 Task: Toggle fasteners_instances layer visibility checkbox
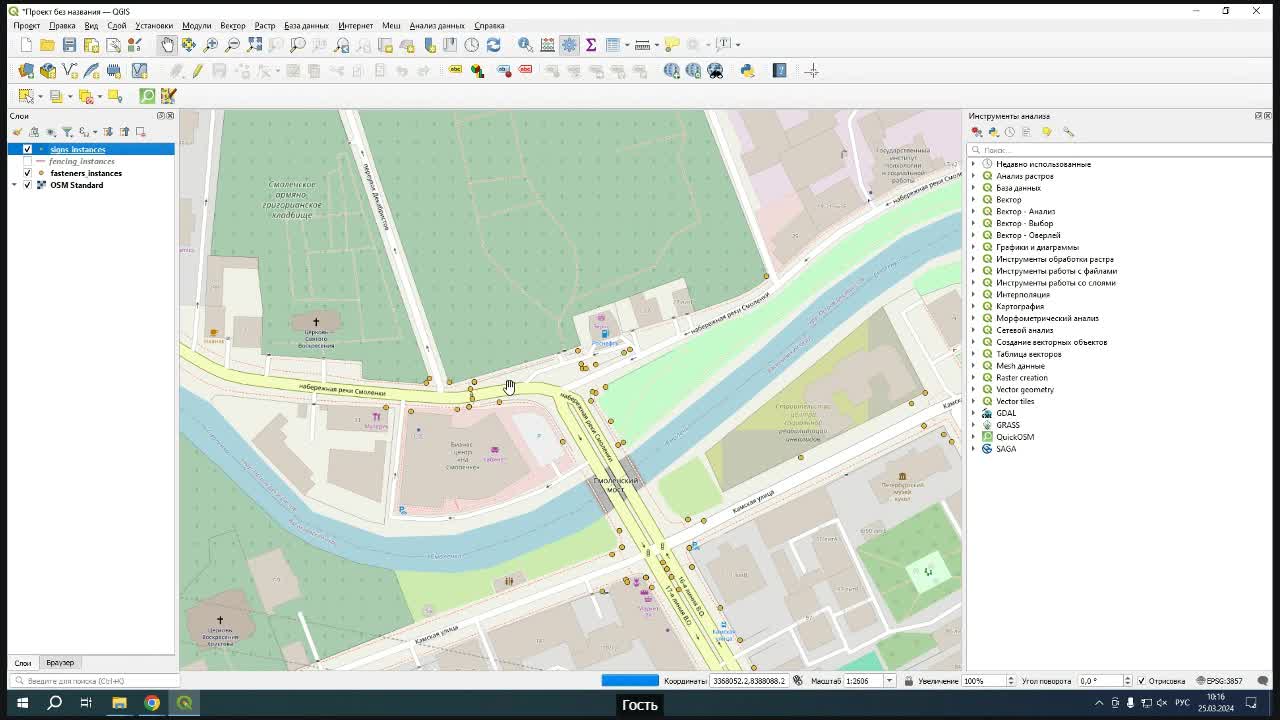(27, 173)
